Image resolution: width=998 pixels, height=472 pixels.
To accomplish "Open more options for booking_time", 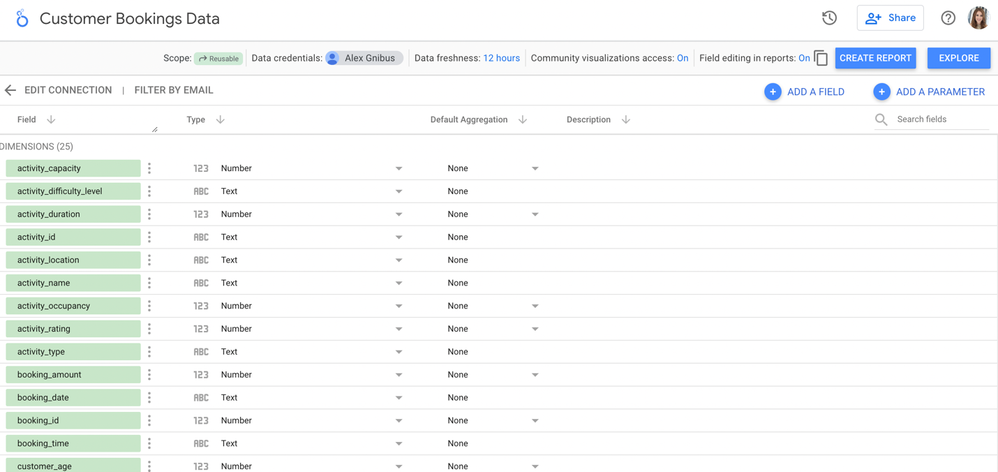I will [149, 443].
